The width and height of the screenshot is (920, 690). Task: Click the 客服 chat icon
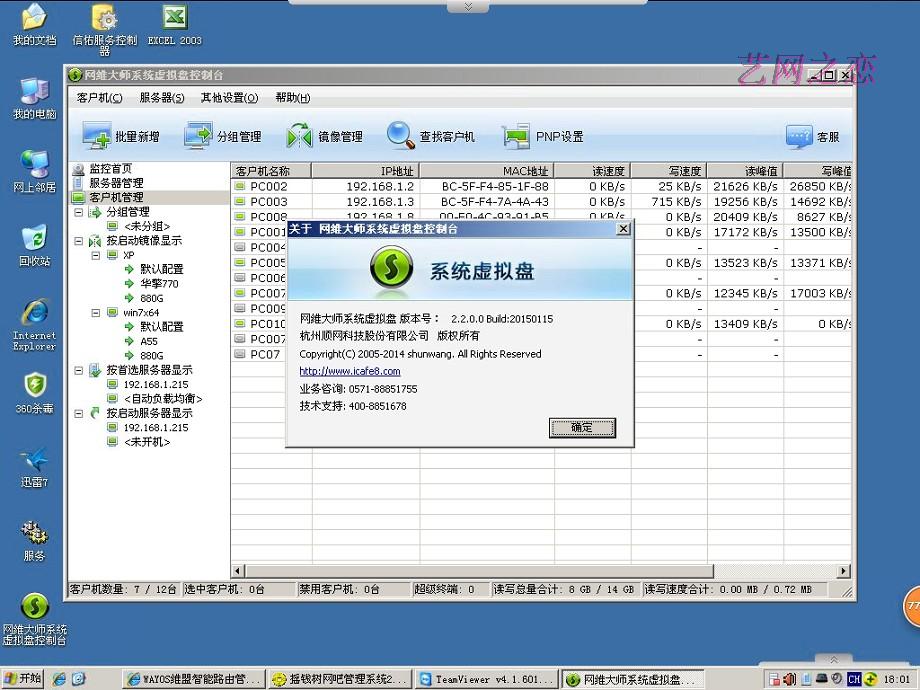click(799, 136)
